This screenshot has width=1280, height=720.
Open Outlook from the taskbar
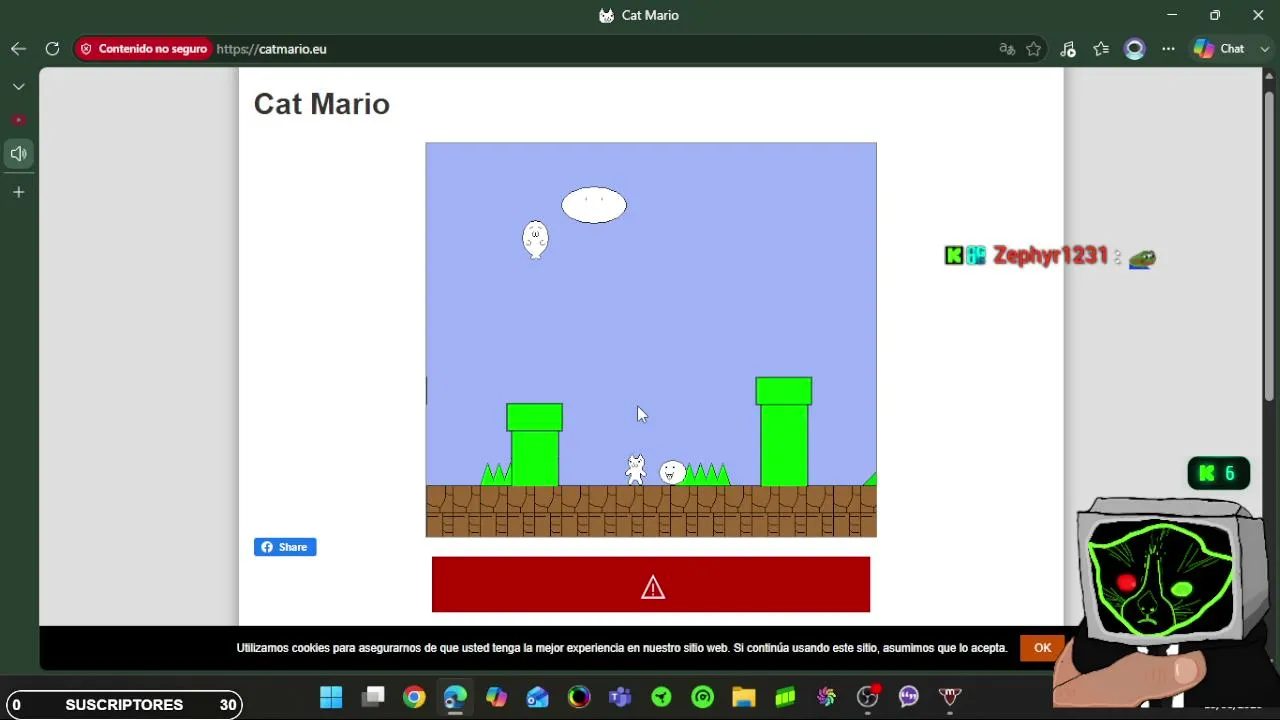(x=538, y=697)
